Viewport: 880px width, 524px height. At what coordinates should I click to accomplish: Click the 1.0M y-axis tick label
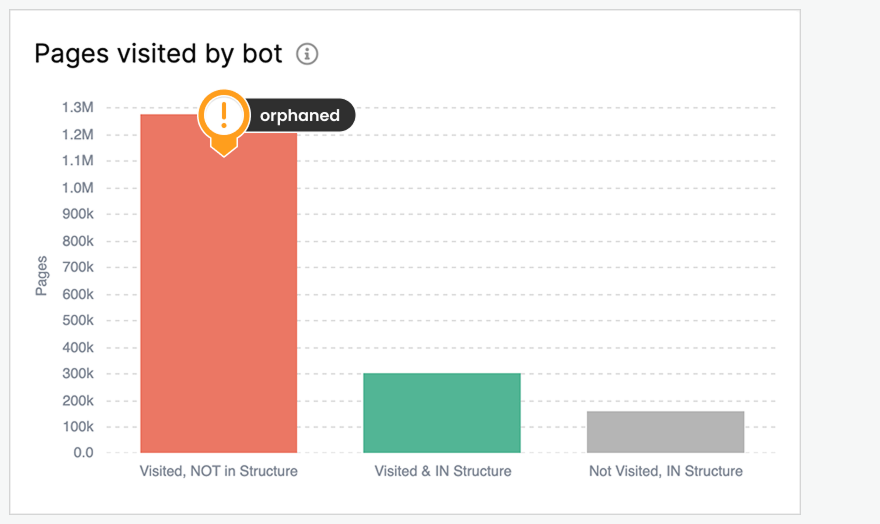tap(78, 188)
